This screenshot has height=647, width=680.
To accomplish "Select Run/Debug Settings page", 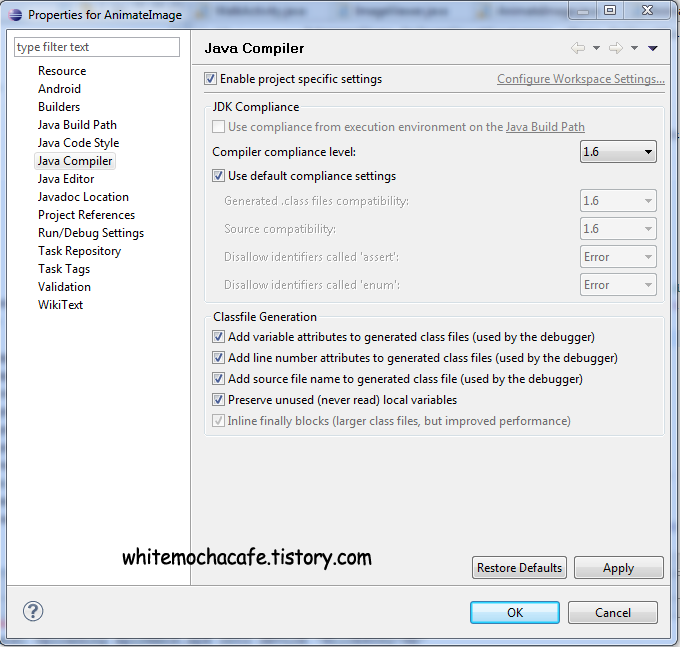I will (x=91, y=233).
